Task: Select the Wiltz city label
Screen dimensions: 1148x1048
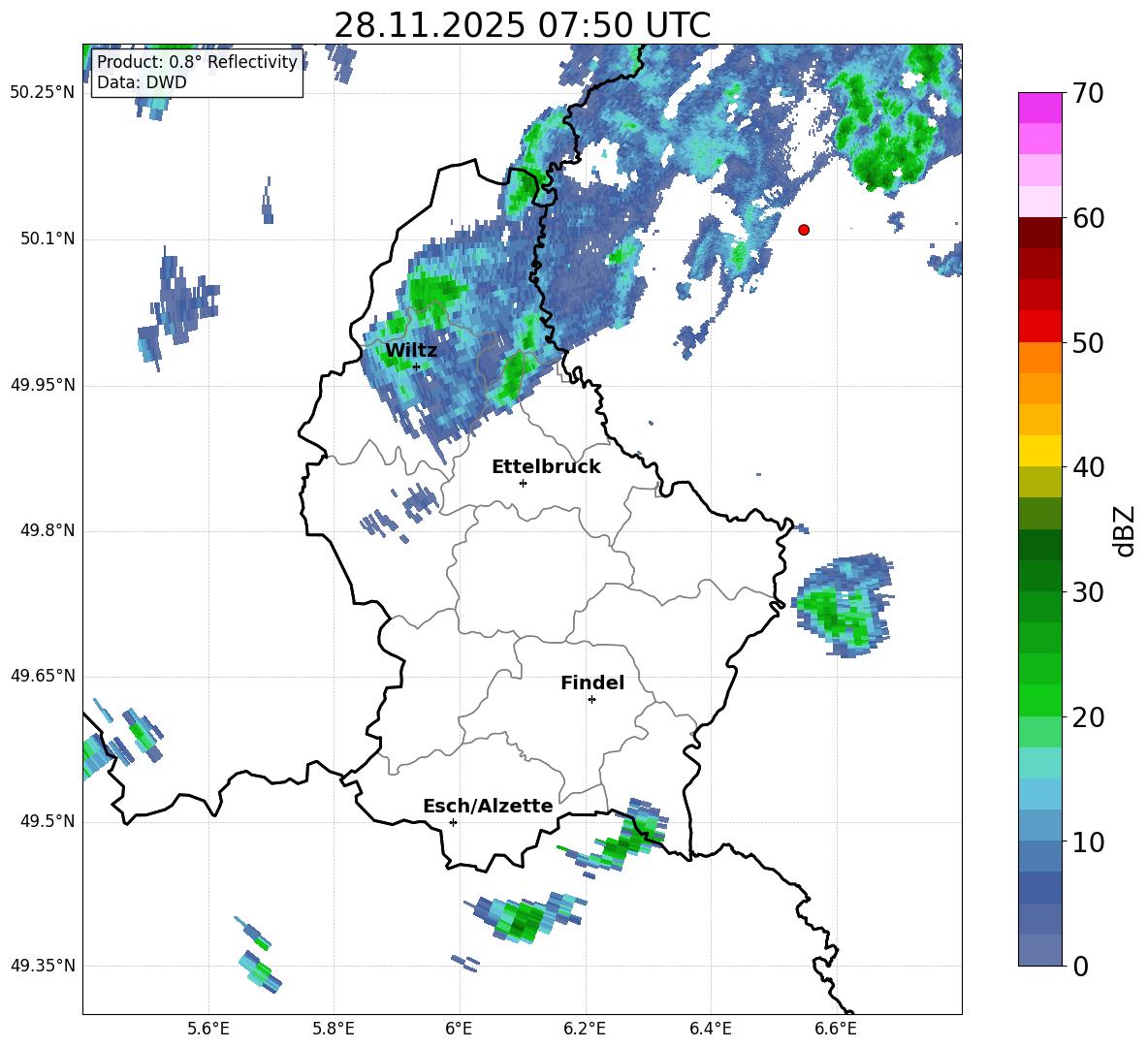Action: 411,351
